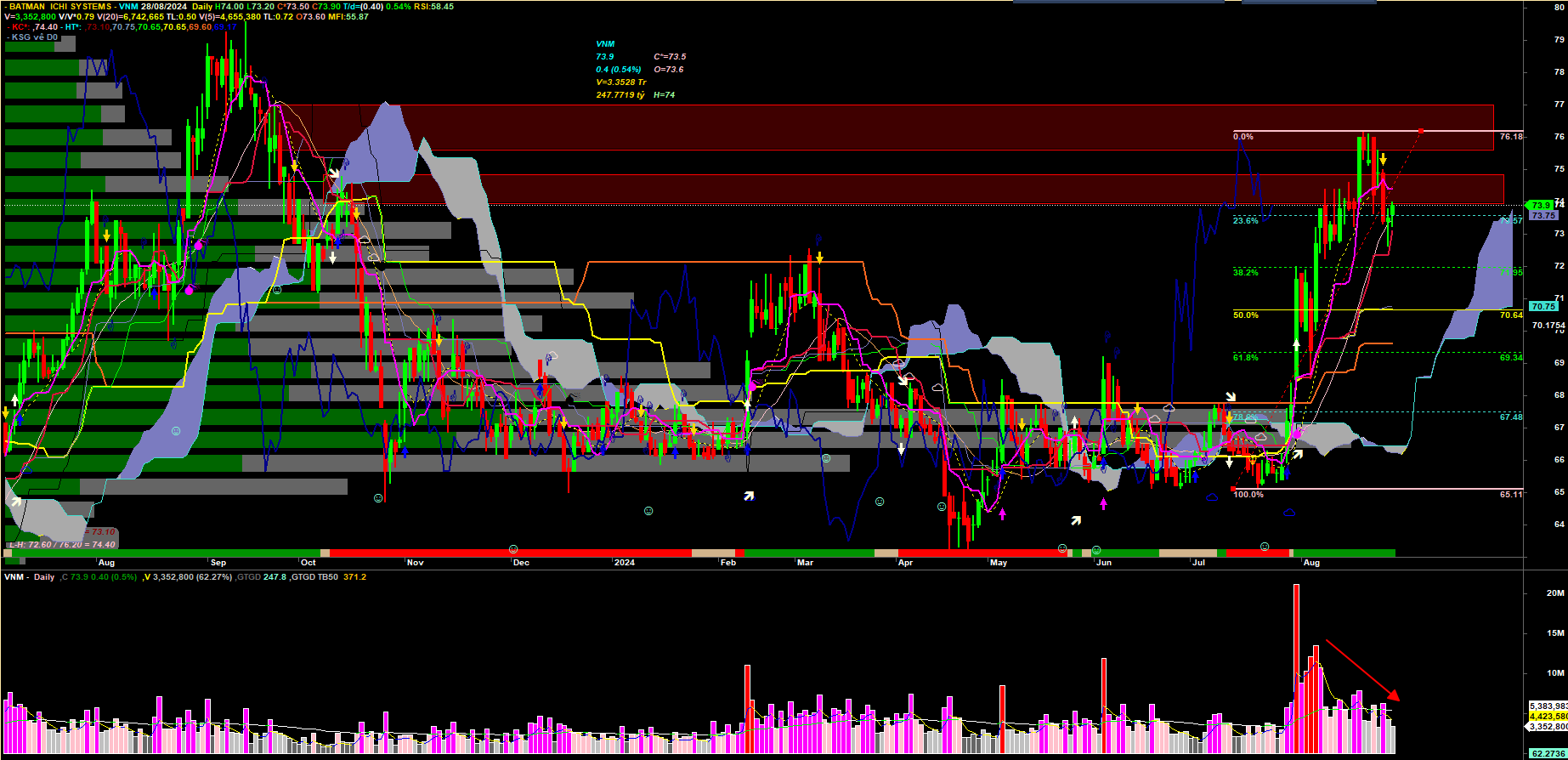Screen dimensions: 1568x760
Task: Click the smiley marker above the Dec label
Action: tap(512, 549)
